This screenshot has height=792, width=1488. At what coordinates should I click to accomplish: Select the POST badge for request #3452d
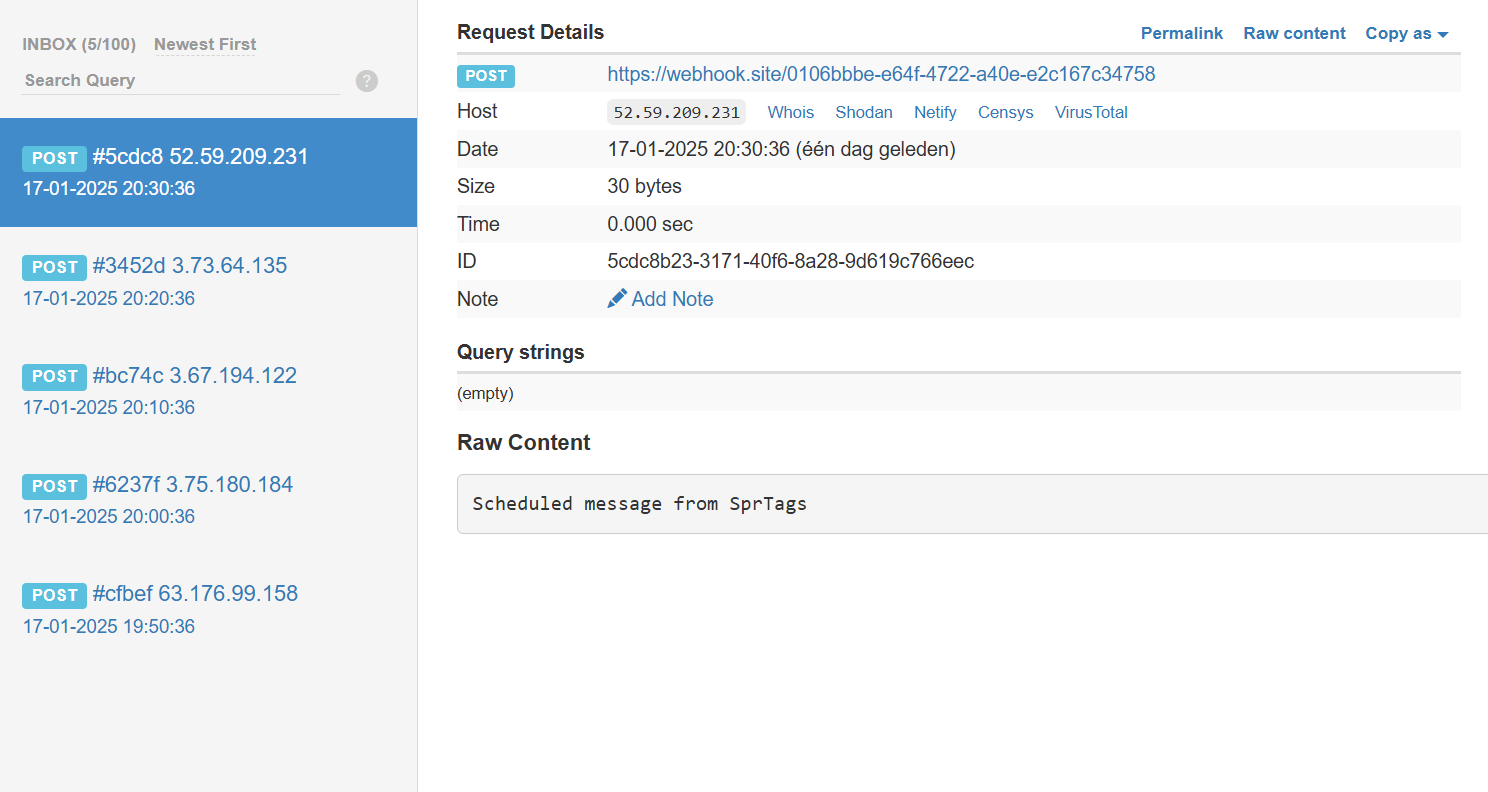54,267
